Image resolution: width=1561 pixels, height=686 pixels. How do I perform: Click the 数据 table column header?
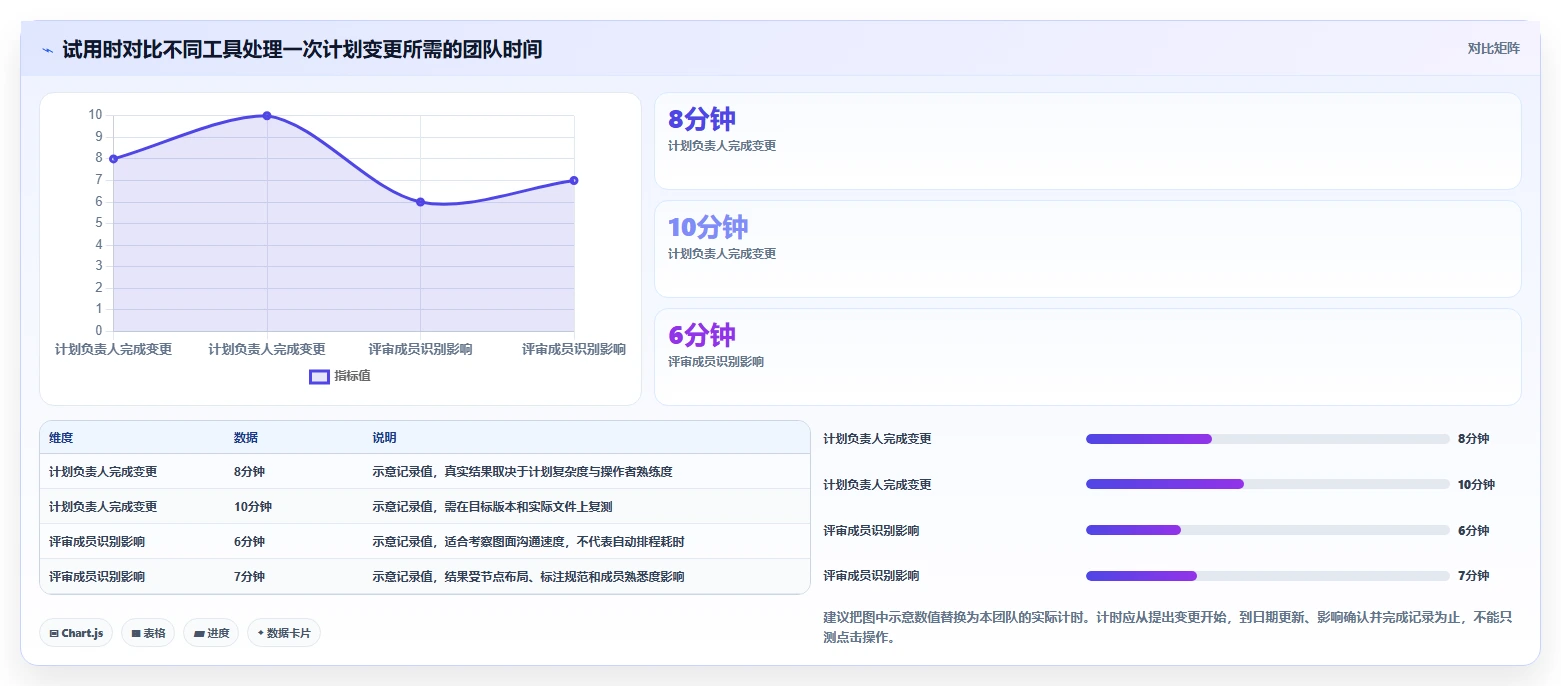[246, 438]
